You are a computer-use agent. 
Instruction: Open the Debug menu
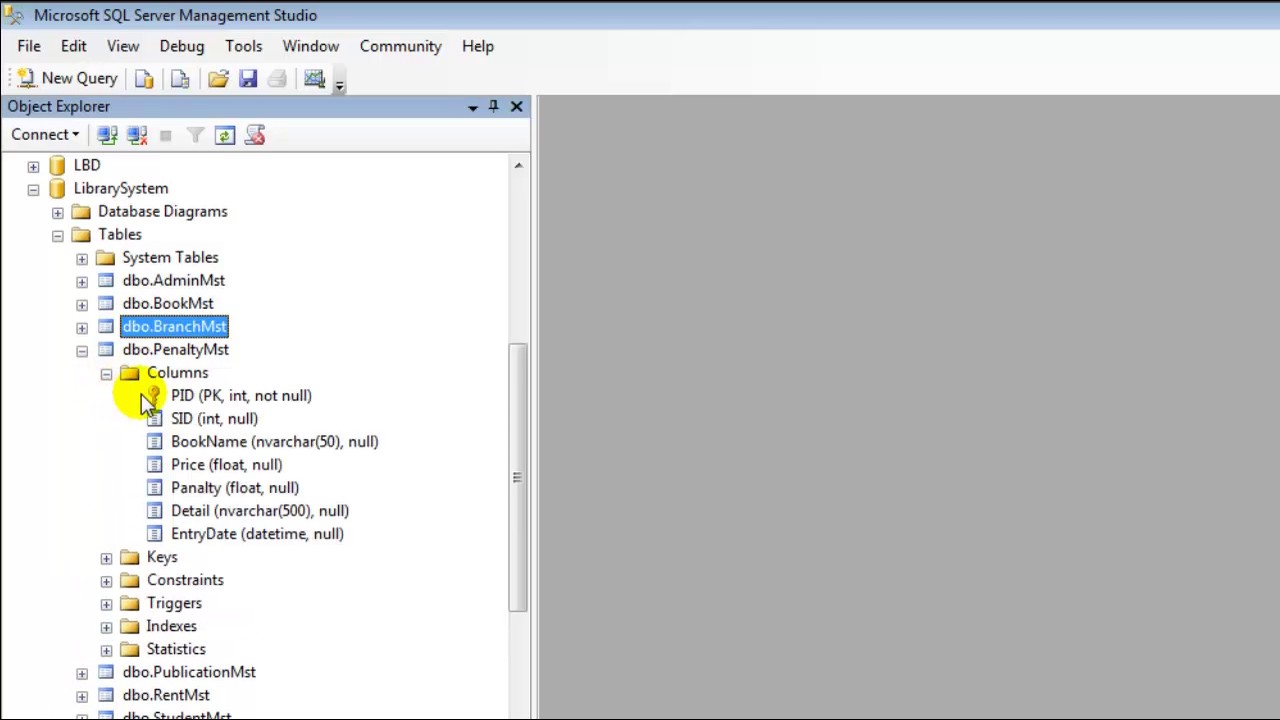[182, 46]
